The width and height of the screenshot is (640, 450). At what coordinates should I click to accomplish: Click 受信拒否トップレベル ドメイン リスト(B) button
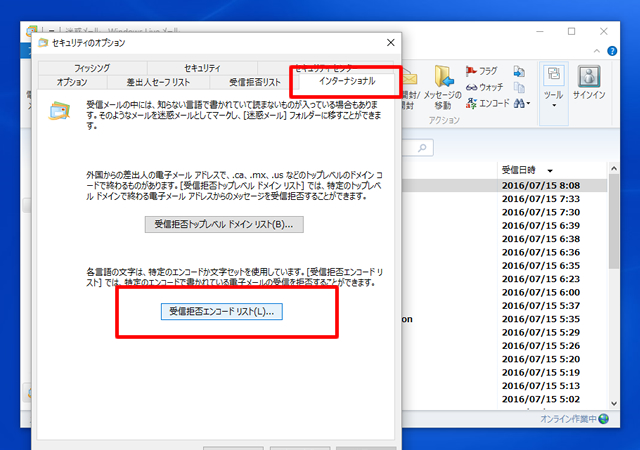click(x=224, y=224)
